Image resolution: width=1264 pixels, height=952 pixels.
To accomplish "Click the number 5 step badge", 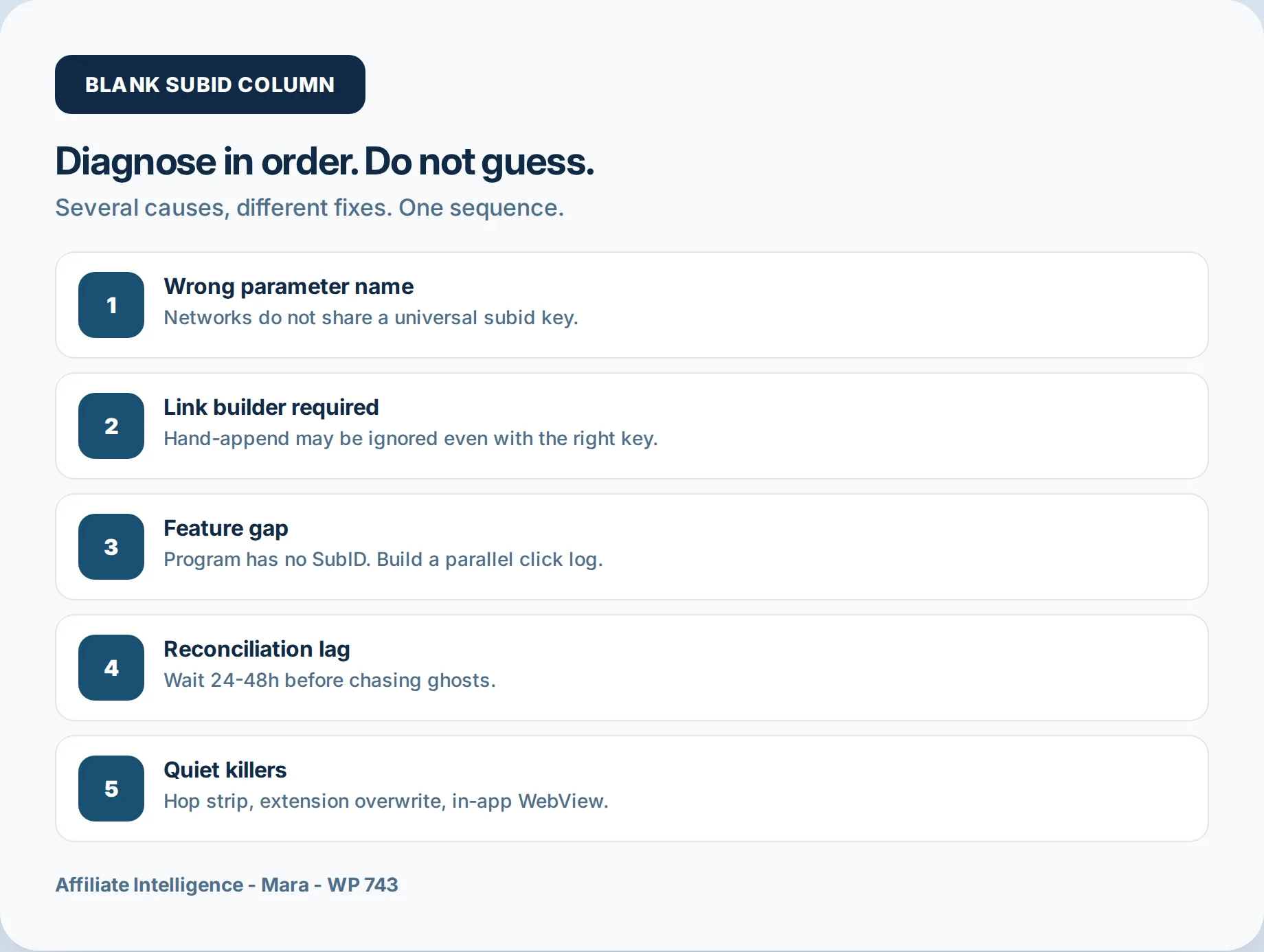I will pos(111,789).
